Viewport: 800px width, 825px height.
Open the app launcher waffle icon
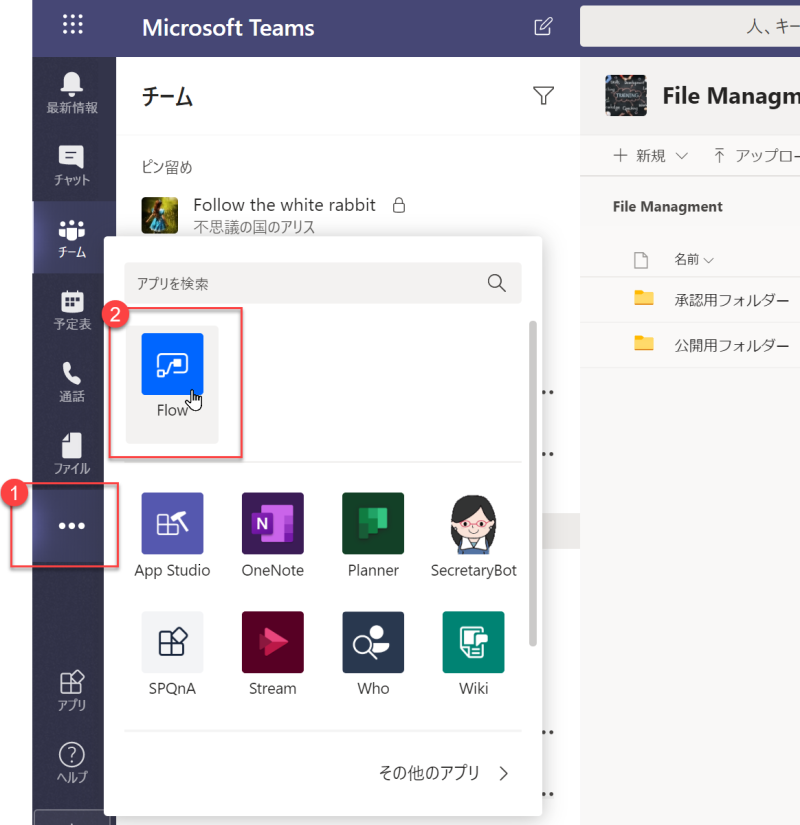coord(73,24)
